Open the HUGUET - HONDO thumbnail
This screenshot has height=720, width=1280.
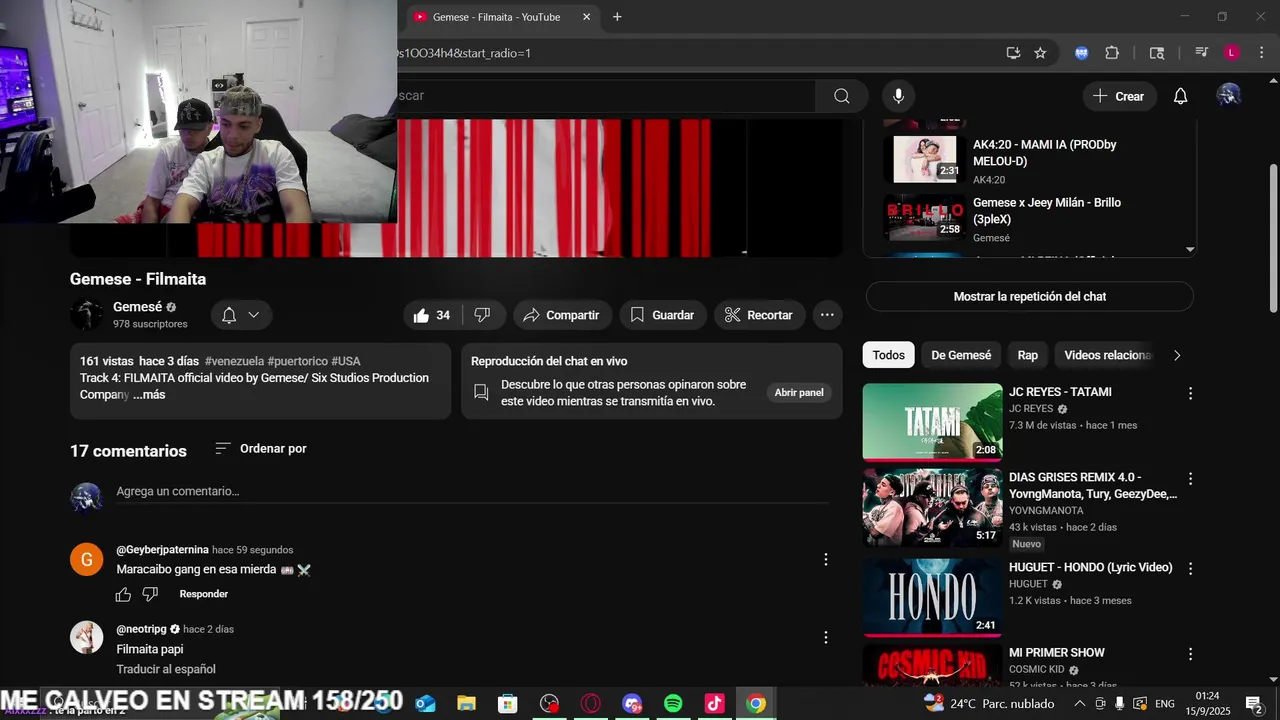tap(932, 597)
